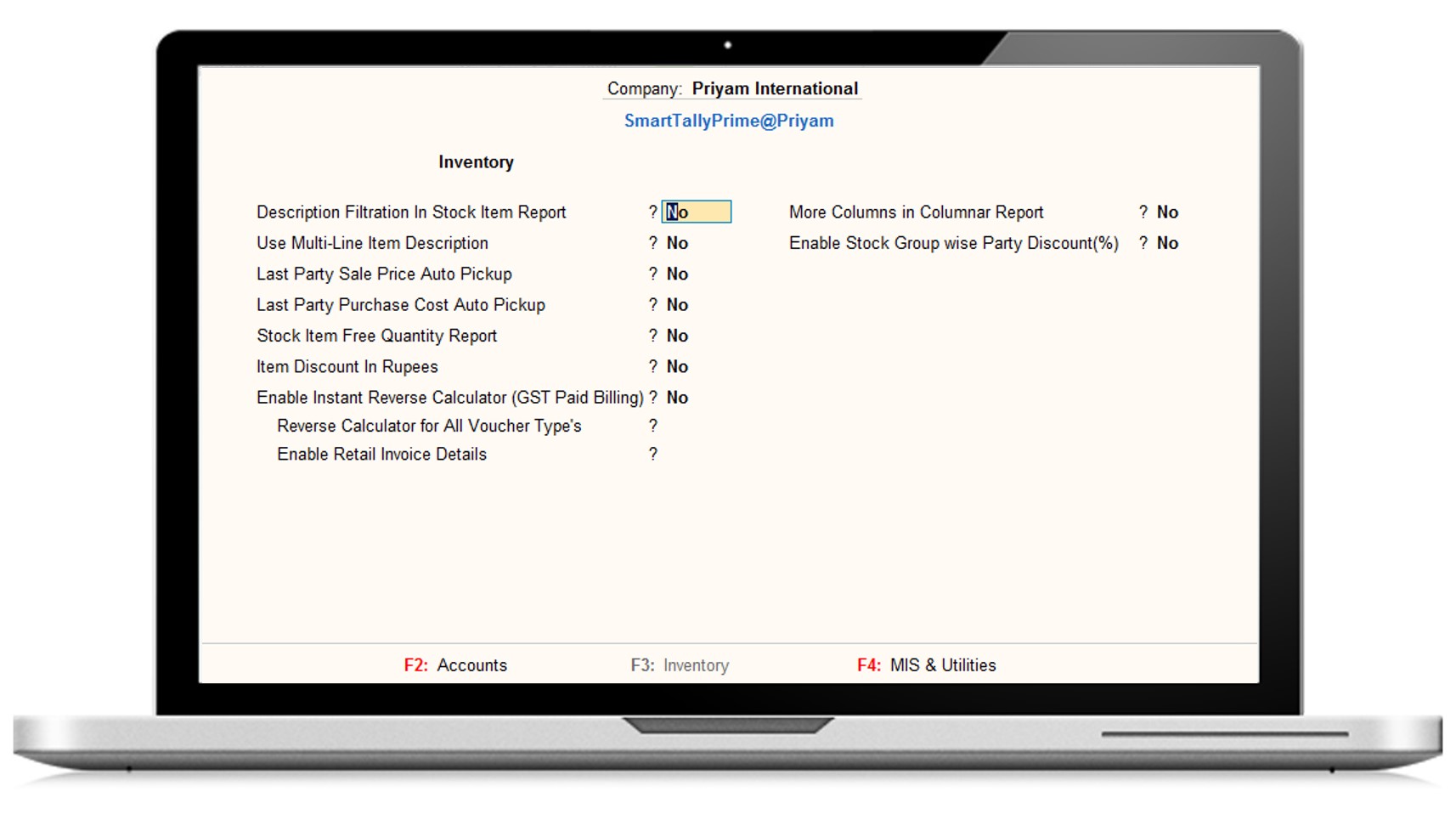This screenshot has height=820, width=1456.
Task: Open F4: MIS & Utilities tab
Action: 926,665
